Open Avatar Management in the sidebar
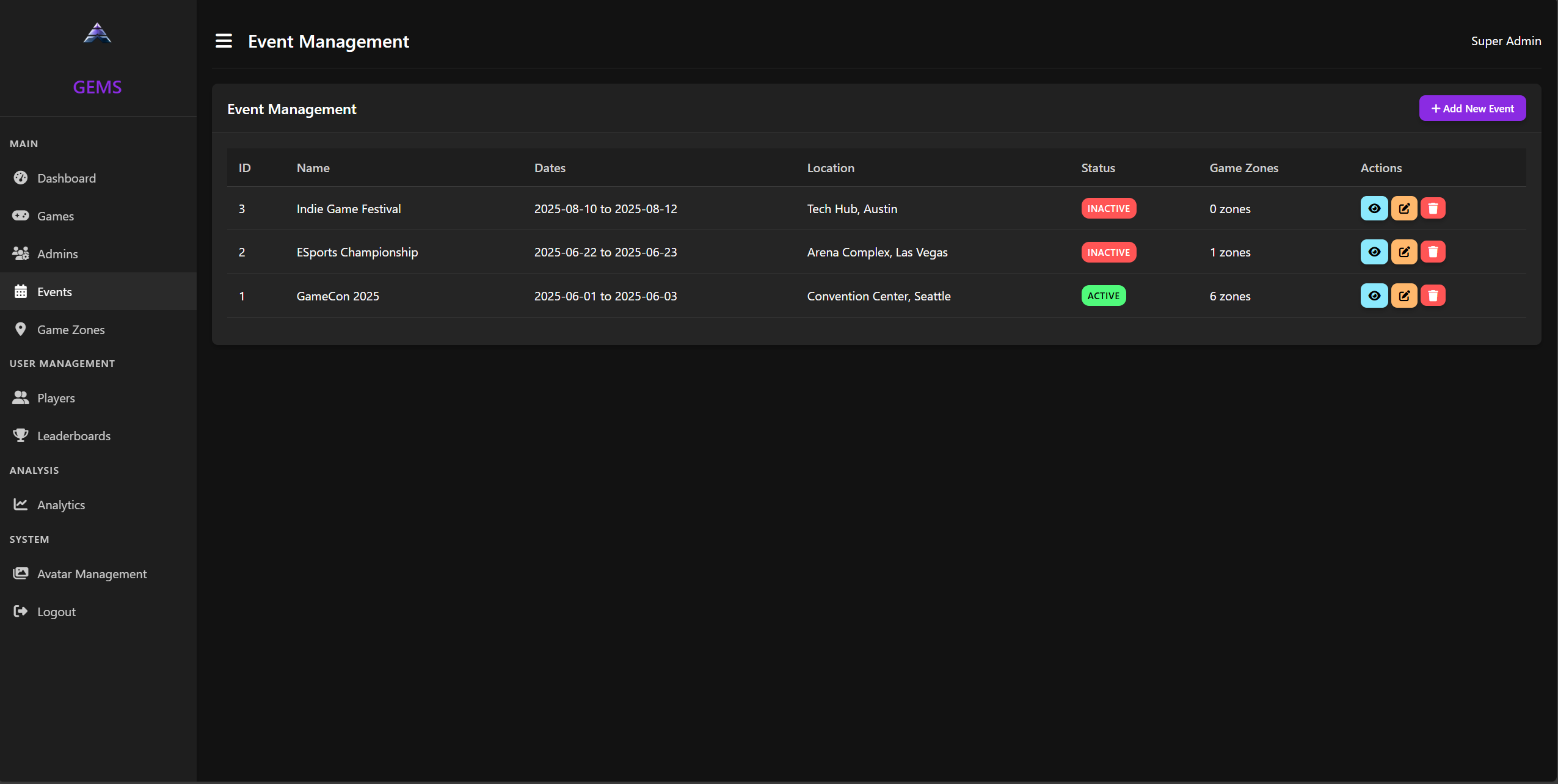The image size is (1558, 784). pyautogui.click(x=92, y=574)
